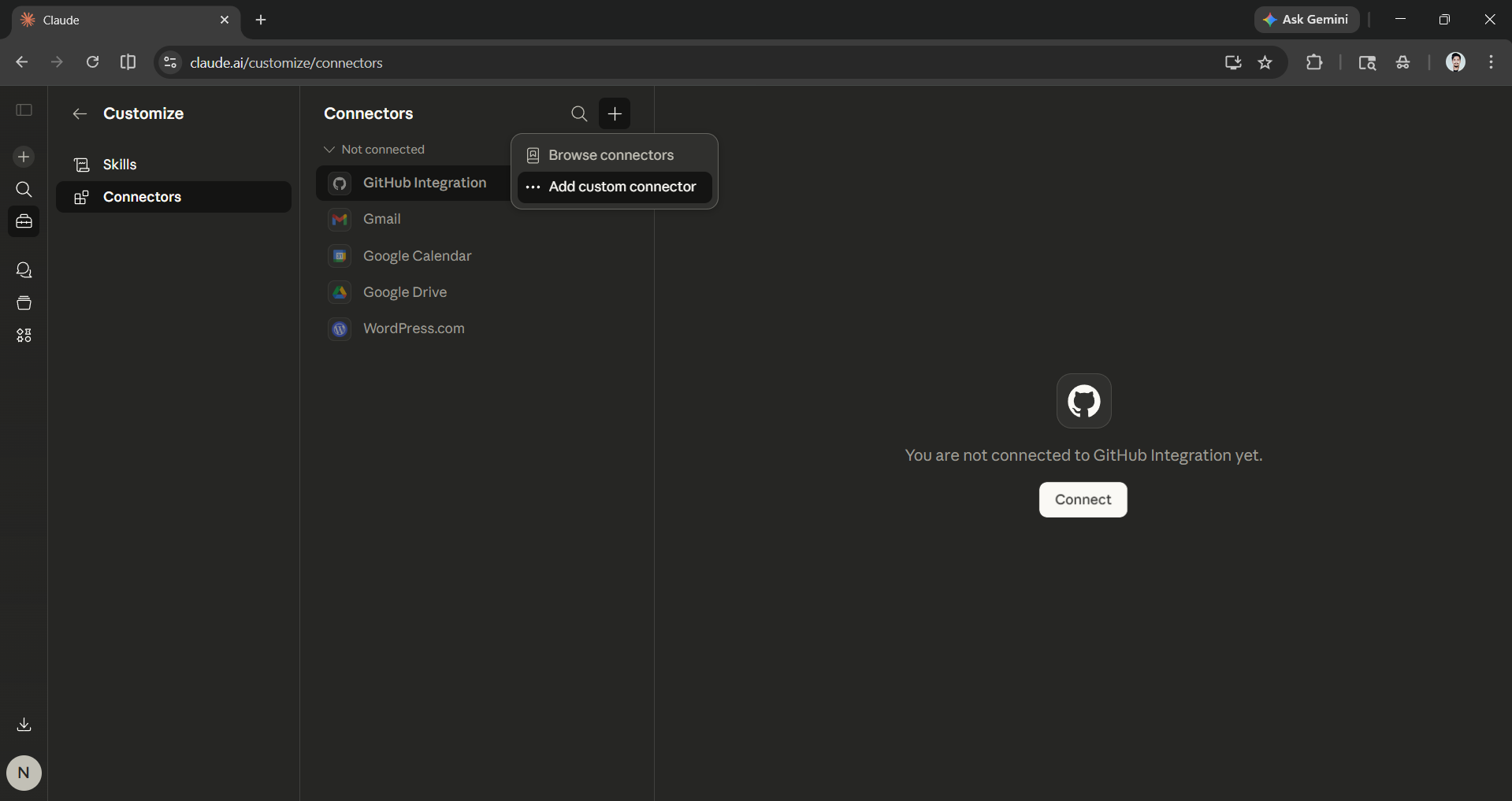Open the Customize toolbox icon in rail
The image size is (1512, 801).
pyautogui.click(x=24, y=221)
